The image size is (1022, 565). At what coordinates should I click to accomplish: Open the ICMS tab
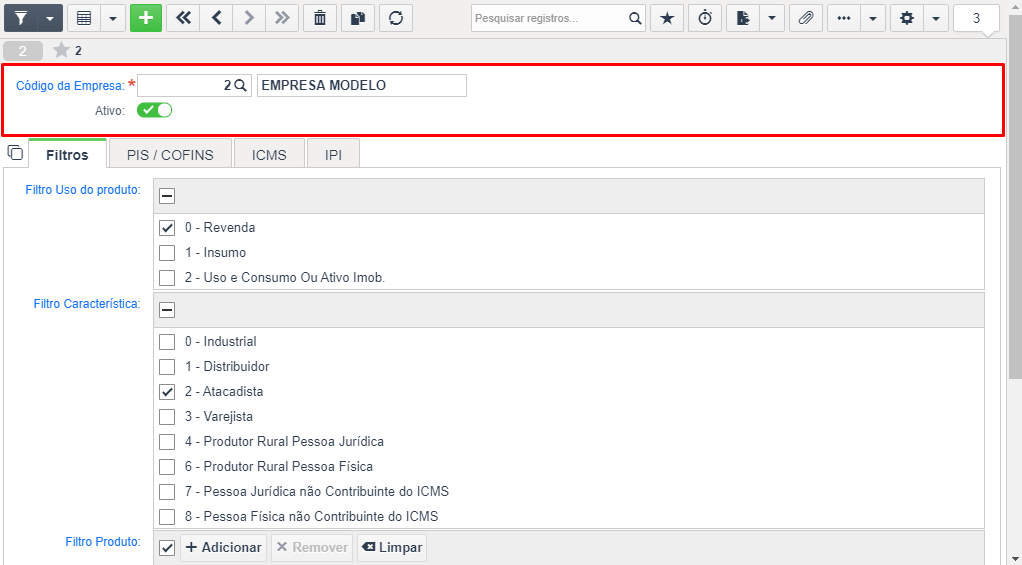tap(269, 155)
